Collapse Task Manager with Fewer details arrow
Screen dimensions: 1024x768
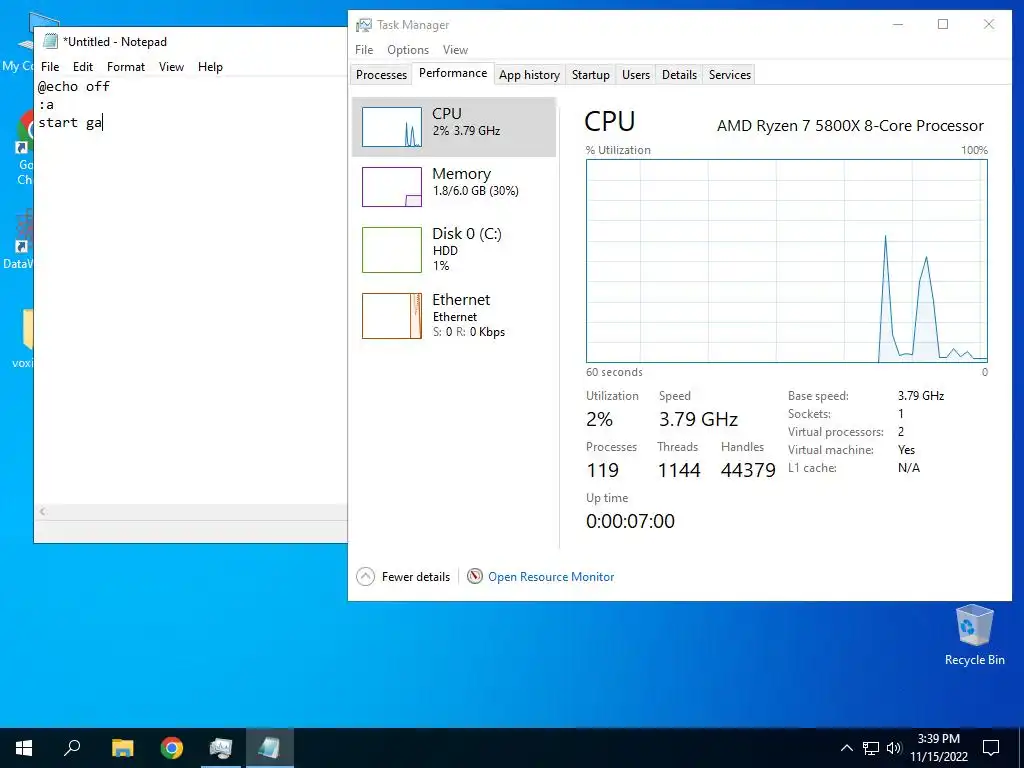pyautogui.click(x=365, y=577)
